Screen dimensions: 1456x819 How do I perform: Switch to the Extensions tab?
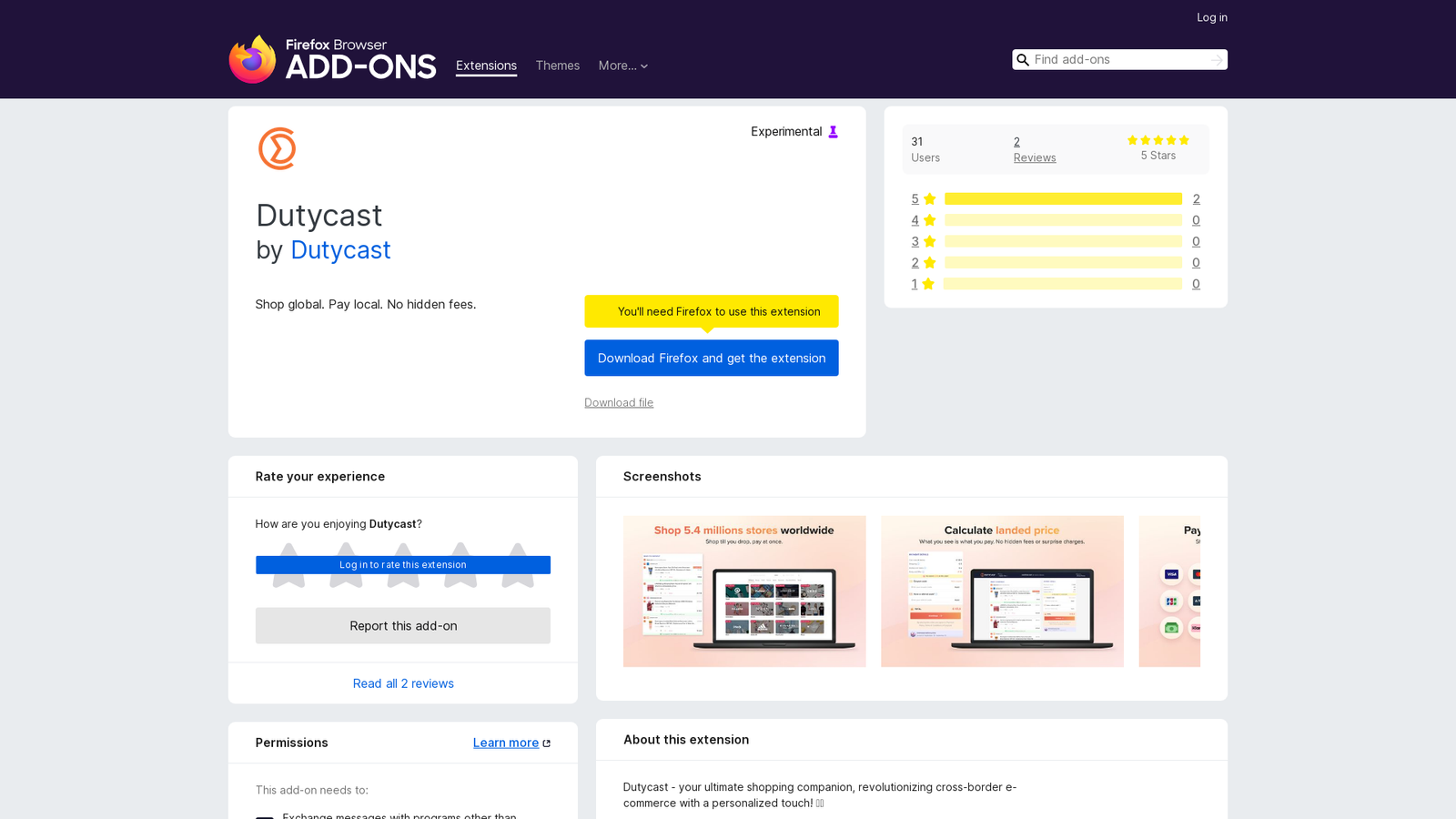[x=486, y=66]
